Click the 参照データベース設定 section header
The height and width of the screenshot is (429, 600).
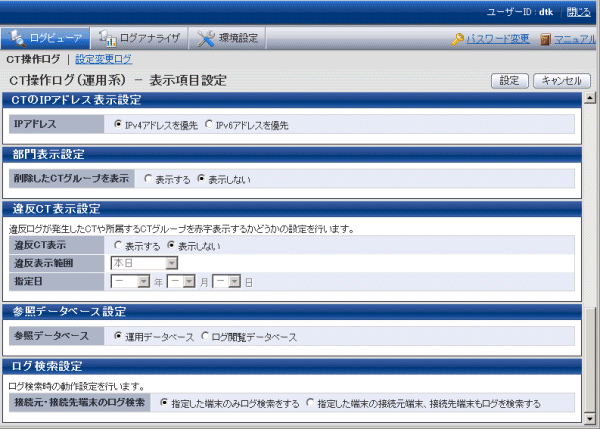[292, 312]
